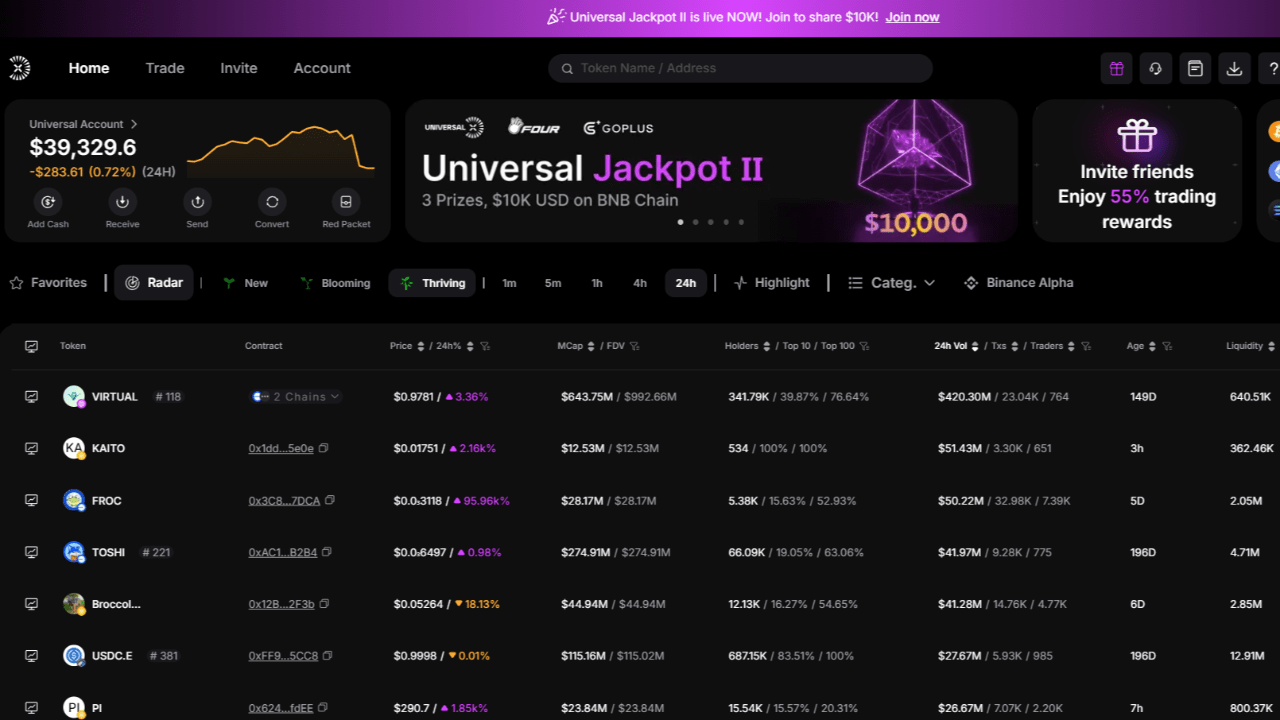Click the Red Packet icon
The height and width of the screenshot is (720, 1280).
[x=346, y=201]
